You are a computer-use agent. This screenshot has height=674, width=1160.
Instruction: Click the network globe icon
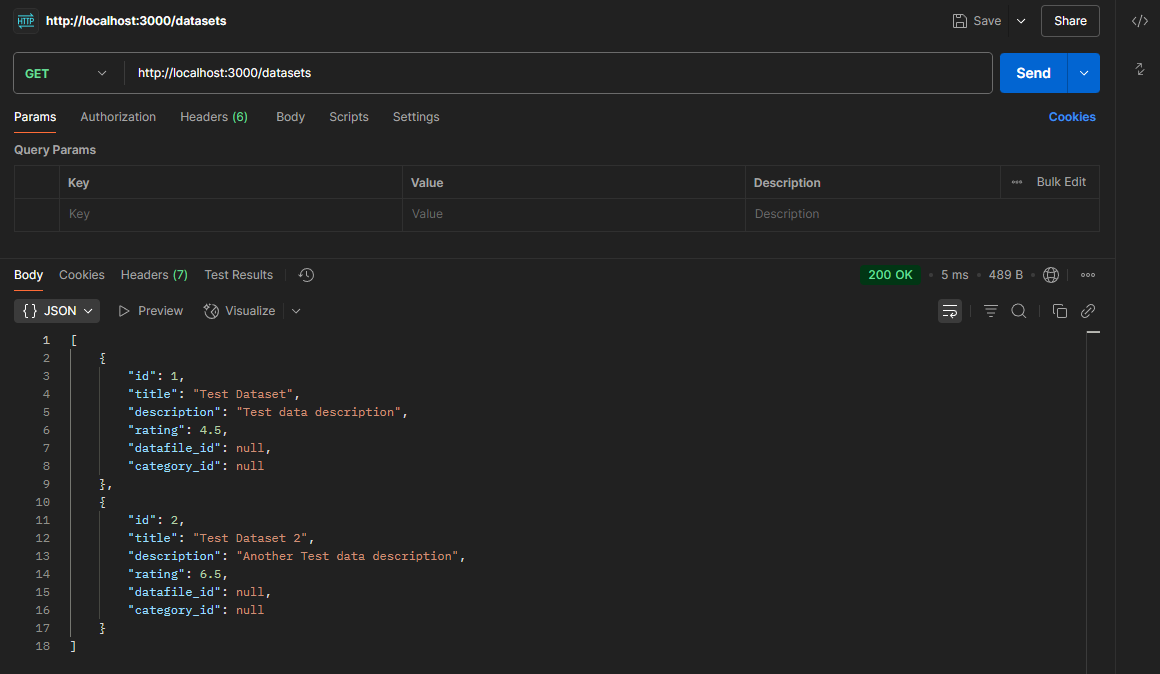[1051, 275]
